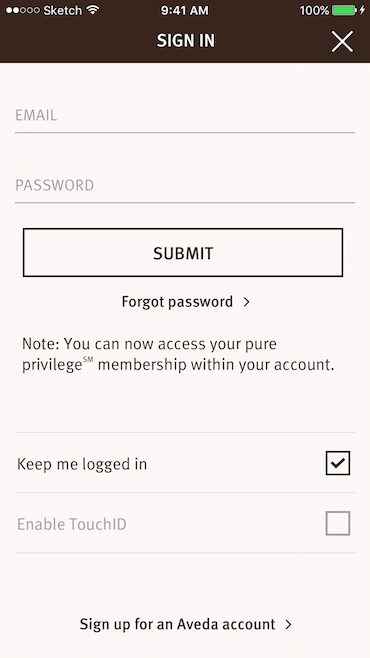Click the chevron after Aveda account link
Image resolution: width=370 pixels, height=658 pixels.
pos(288,624)
